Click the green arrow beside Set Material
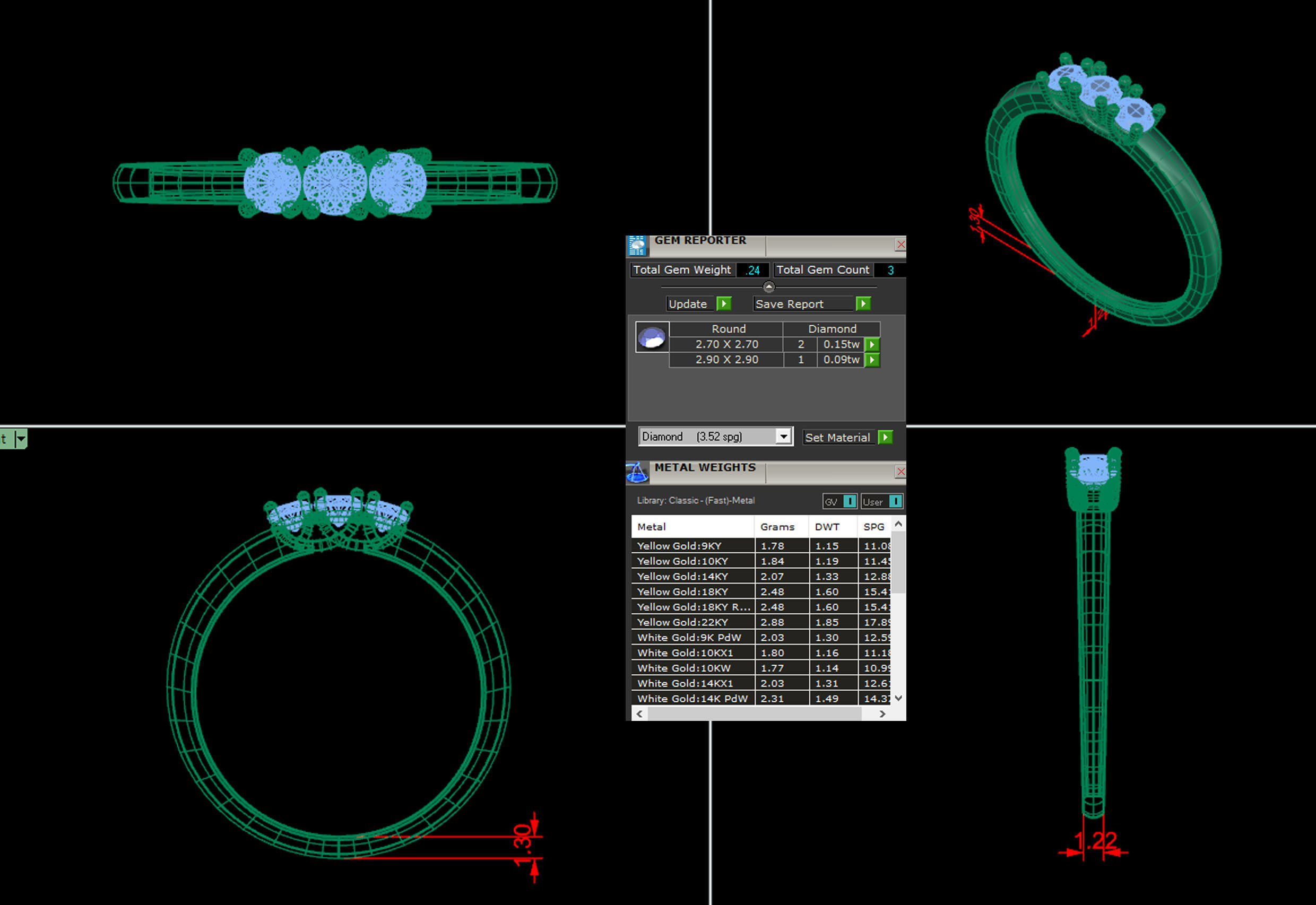The image size is (1316, 905). pos(885,437)
